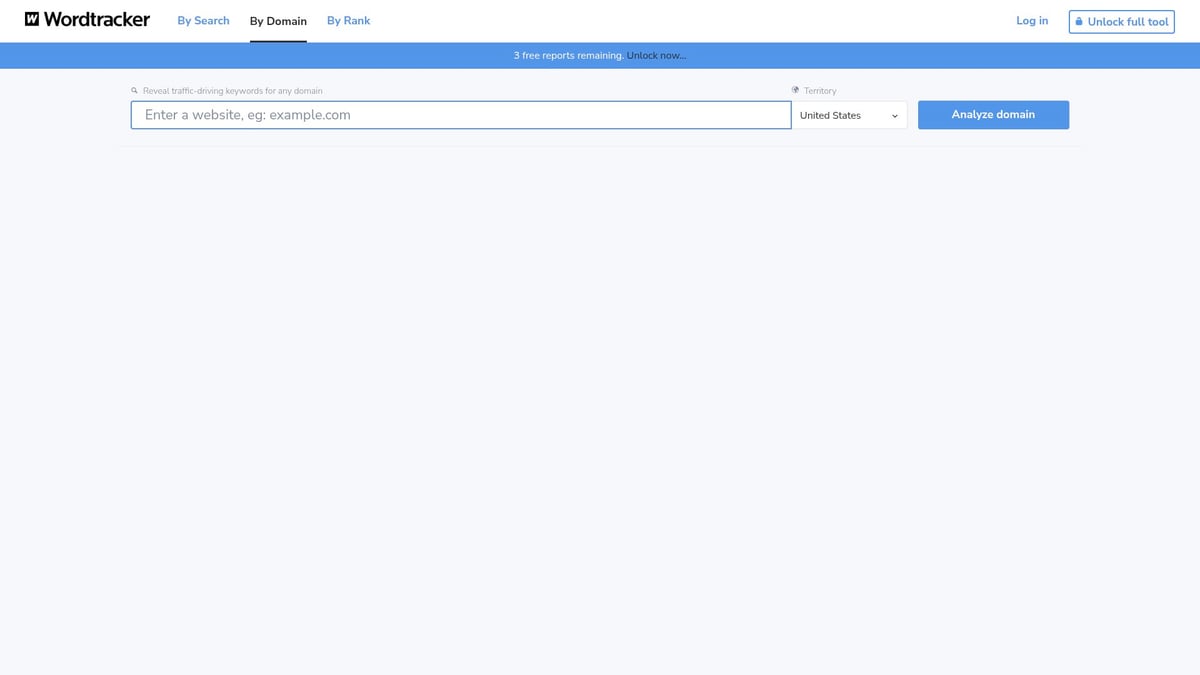1200x675 pixels.
Task: Click the Territory label text
Action: (x=820, y=90)
